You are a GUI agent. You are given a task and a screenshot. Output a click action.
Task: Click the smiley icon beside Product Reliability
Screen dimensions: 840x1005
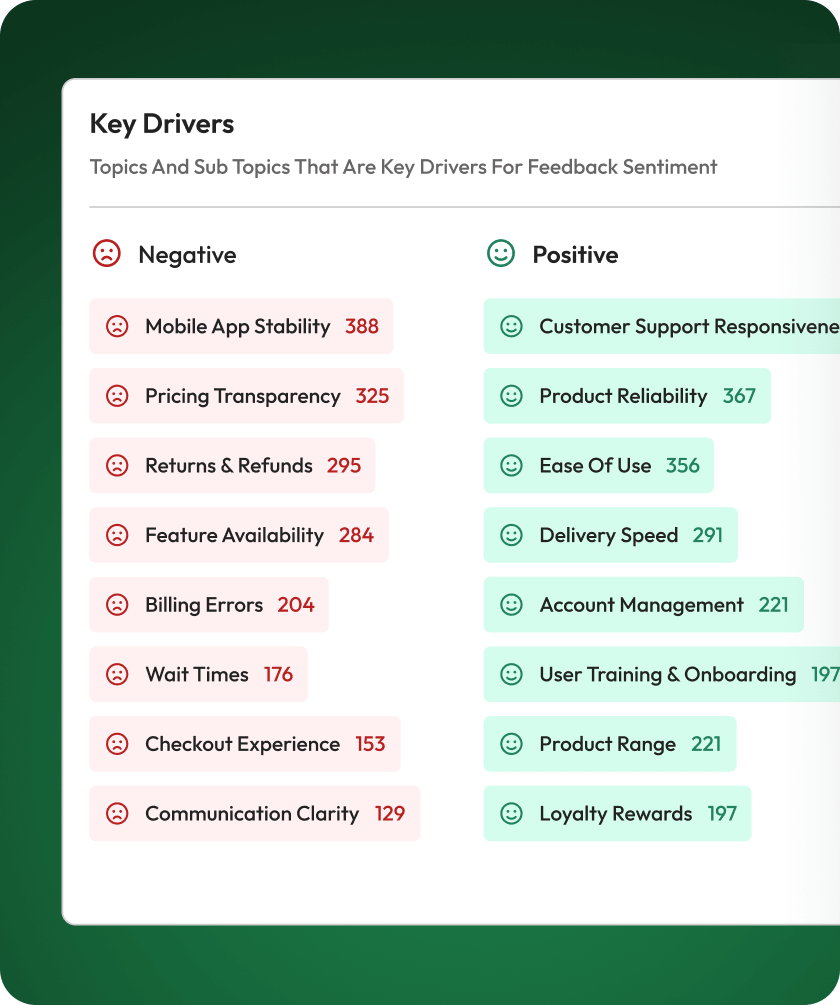511,396
